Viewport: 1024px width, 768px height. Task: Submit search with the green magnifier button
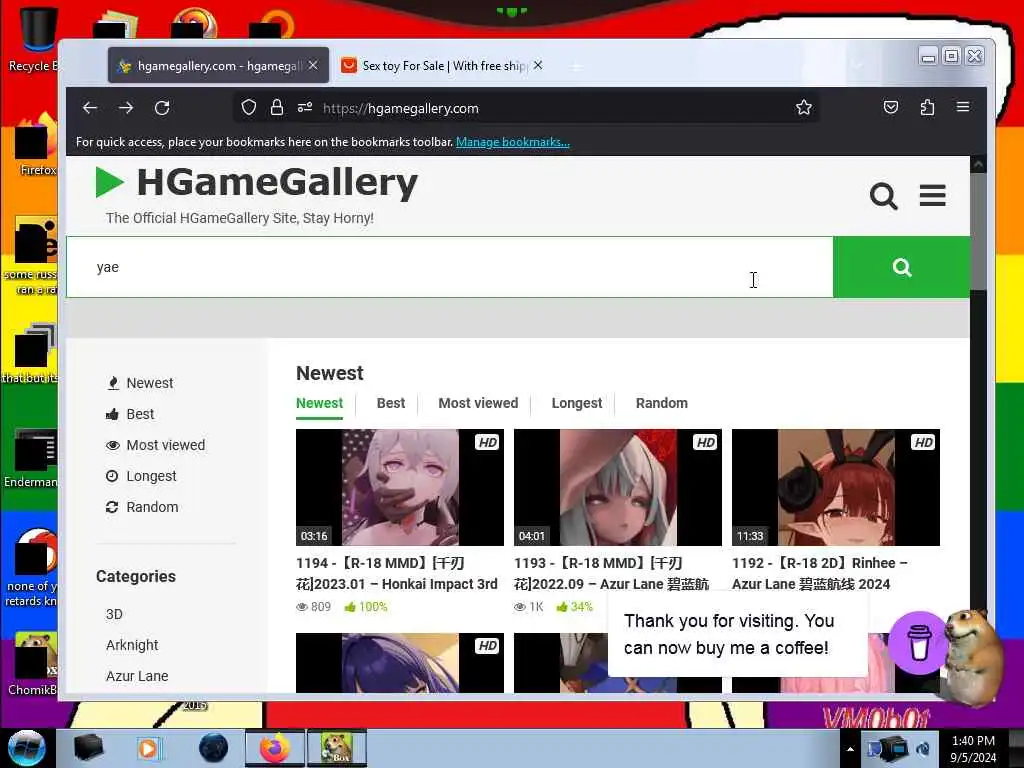pos(901,267)
